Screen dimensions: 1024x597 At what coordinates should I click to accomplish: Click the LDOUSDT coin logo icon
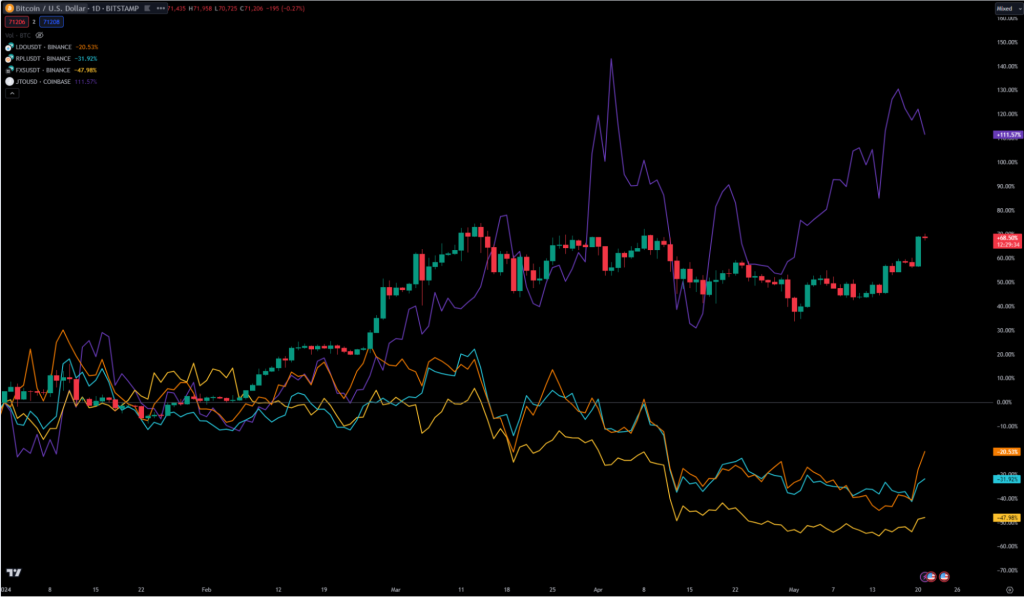pyautogui.click(x=9, y=47)
